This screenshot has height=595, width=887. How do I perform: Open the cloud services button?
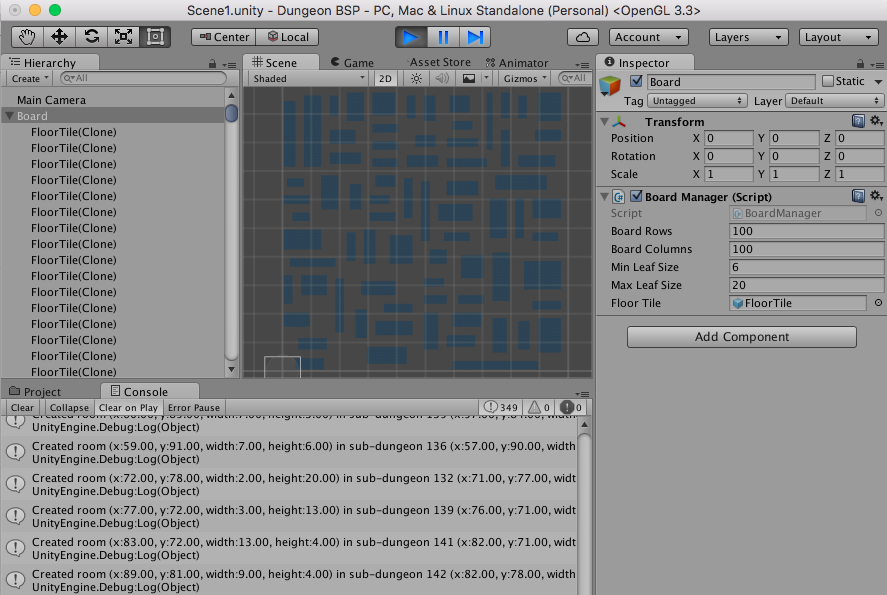[583, 37]
